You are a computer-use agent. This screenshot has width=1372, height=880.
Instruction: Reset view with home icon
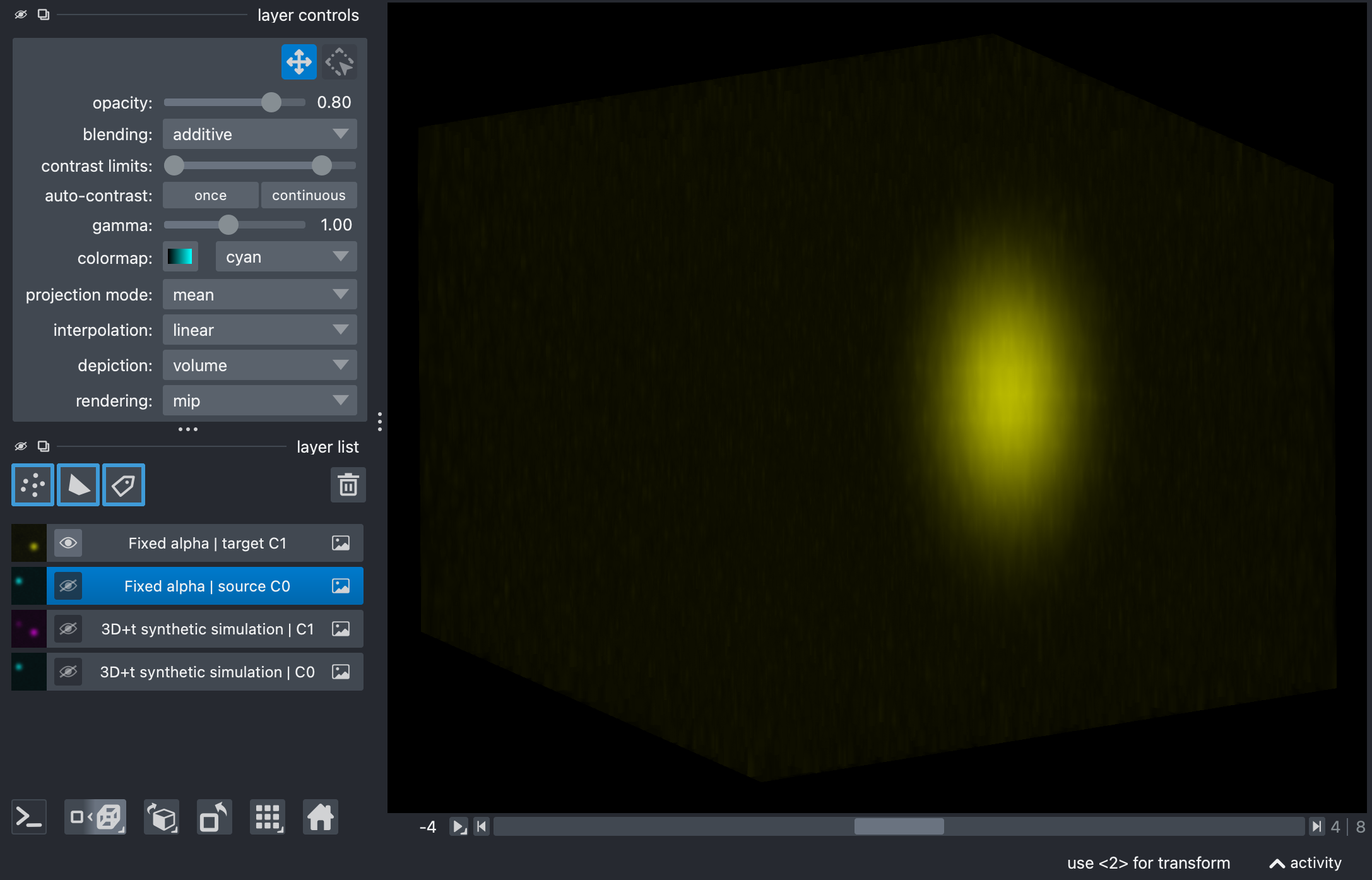[x=321, y=818]
